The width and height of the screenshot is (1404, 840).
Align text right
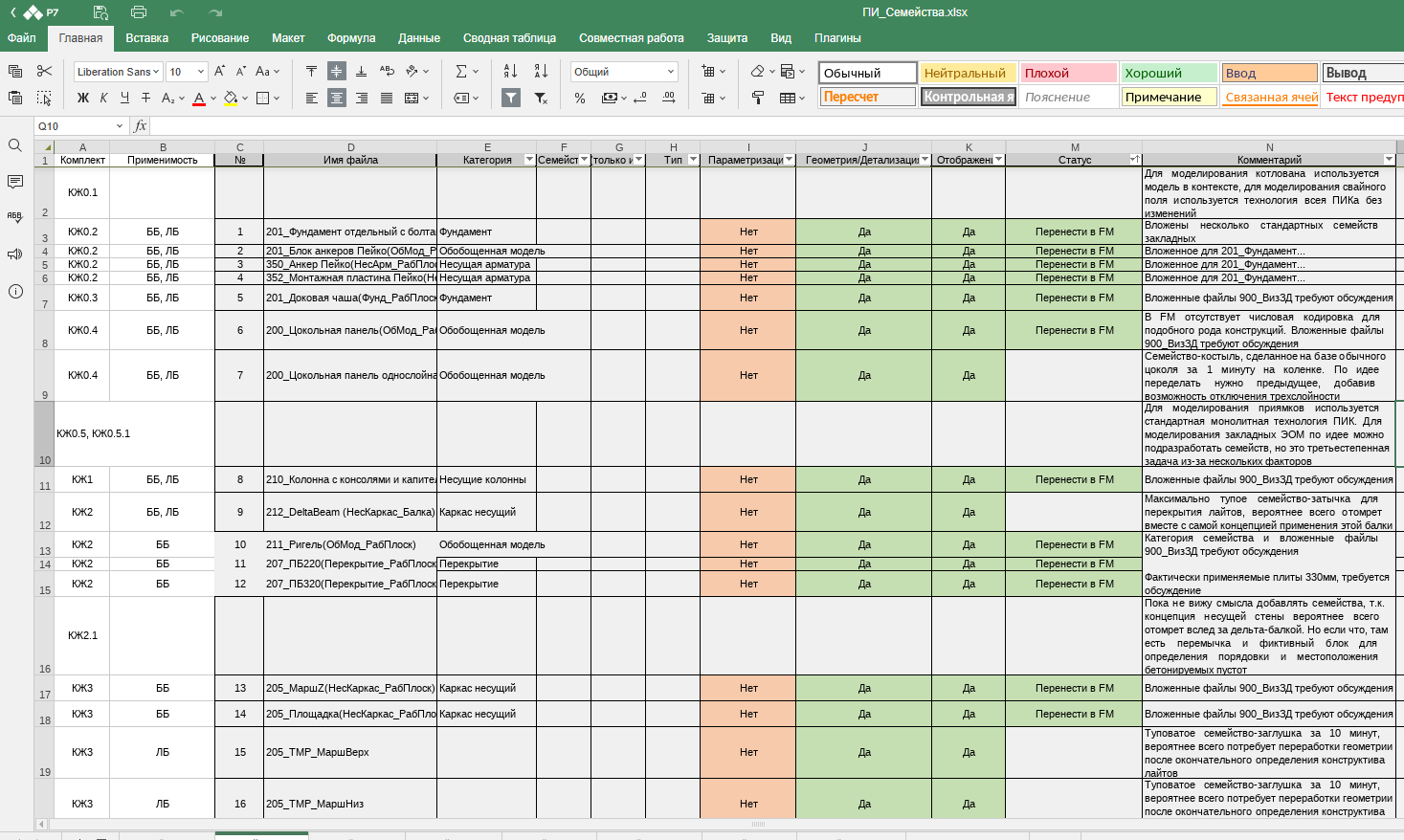pyautogui.click(x=361, y=98)
